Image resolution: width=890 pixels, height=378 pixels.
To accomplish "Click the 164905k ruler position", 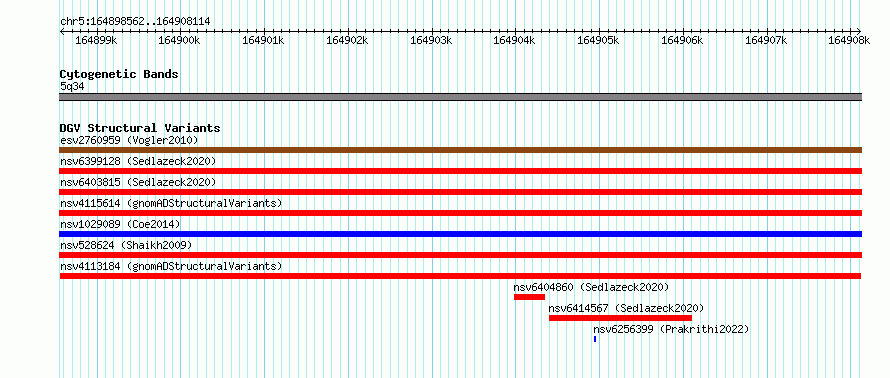I will coord(598,40).
